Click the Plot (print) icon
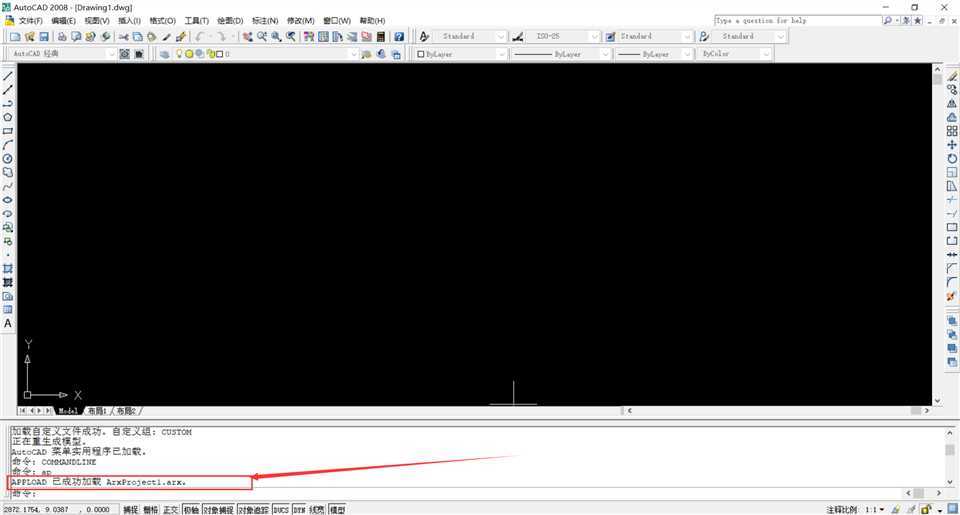Image resolution: width=960 pixels, height=515 pixels. click(62, 37)
